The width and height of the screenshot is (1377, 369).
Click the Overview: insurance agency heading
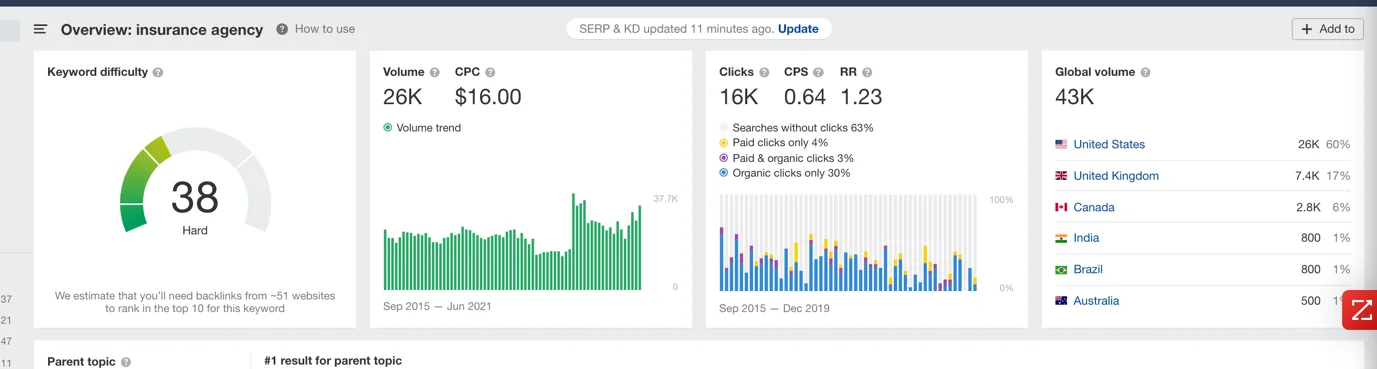click(x=162, y=30)
